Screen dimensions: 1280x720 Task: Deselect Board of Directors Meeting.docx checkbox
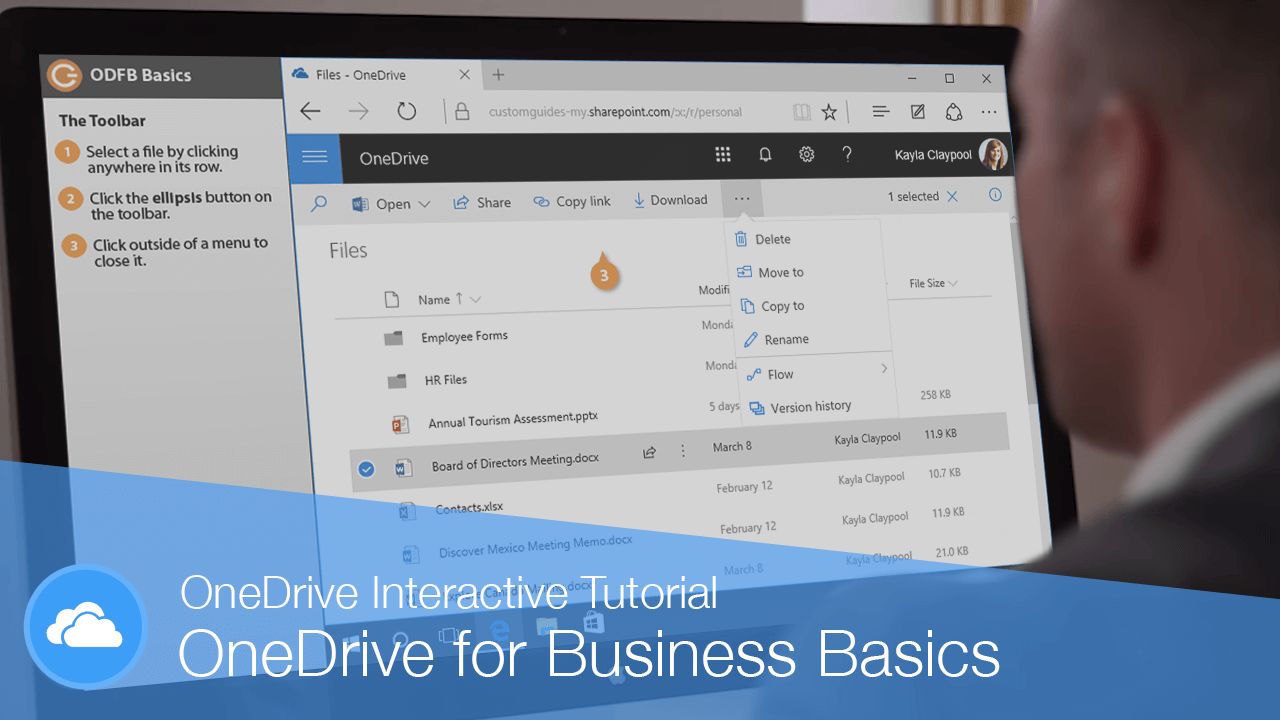tap(366, 469)
